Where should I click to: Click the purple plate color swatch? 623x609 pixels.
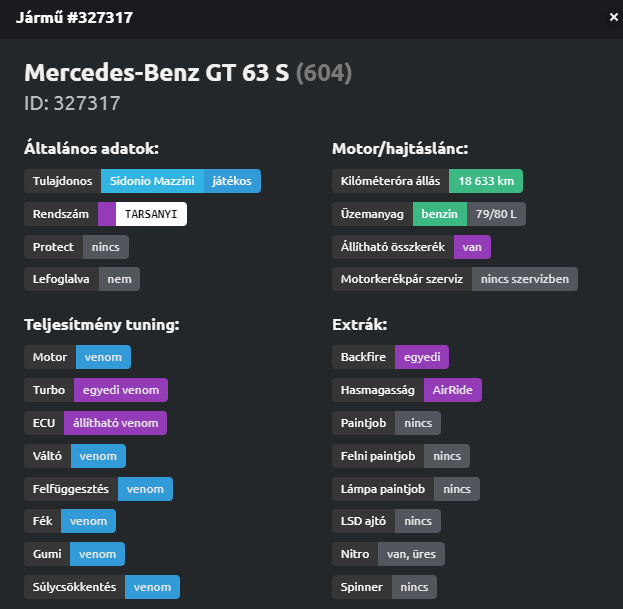(x=107, y=214)
